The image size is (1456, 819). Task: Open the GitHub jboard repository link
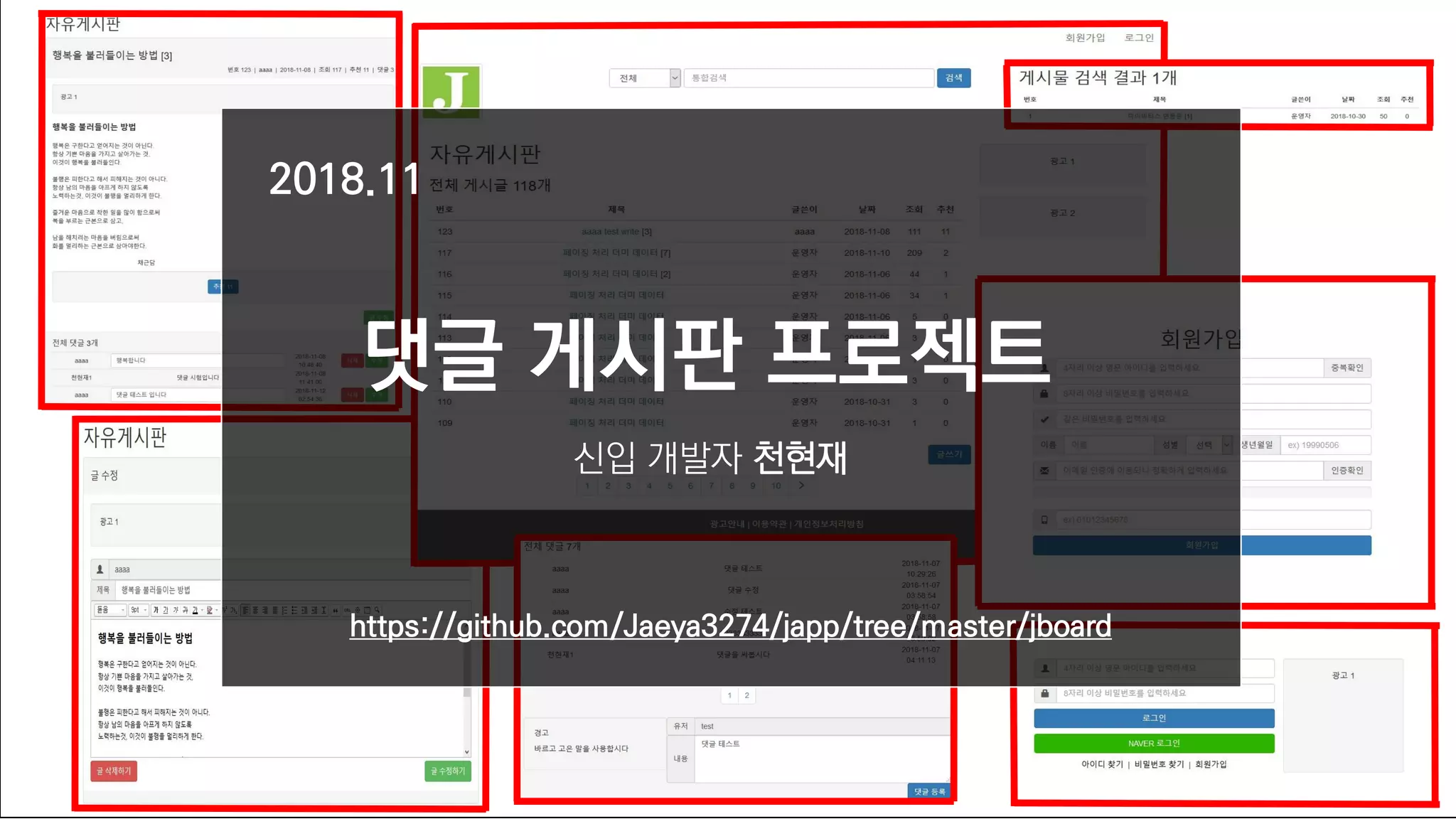coord(730,626)
